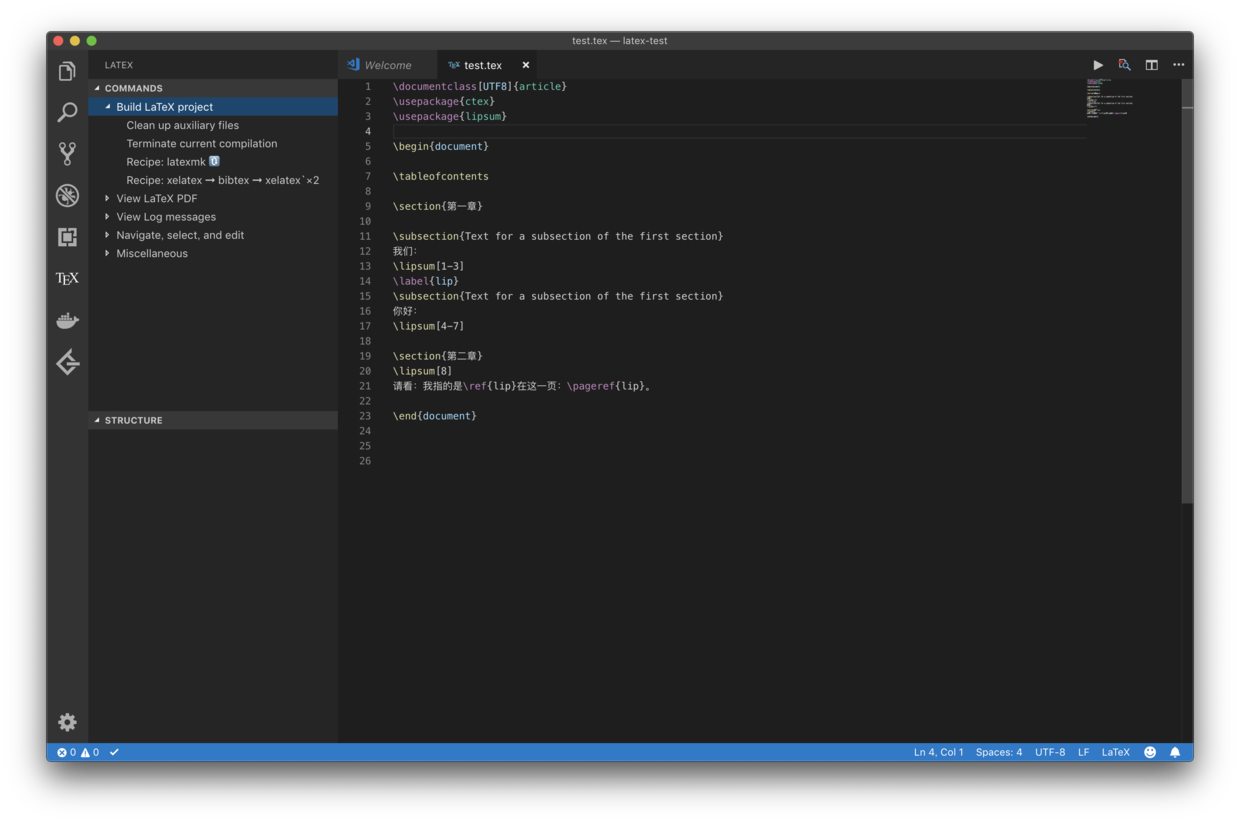Open the LaTeX Workshop TEX sidebar icon

tap(66, 278)
